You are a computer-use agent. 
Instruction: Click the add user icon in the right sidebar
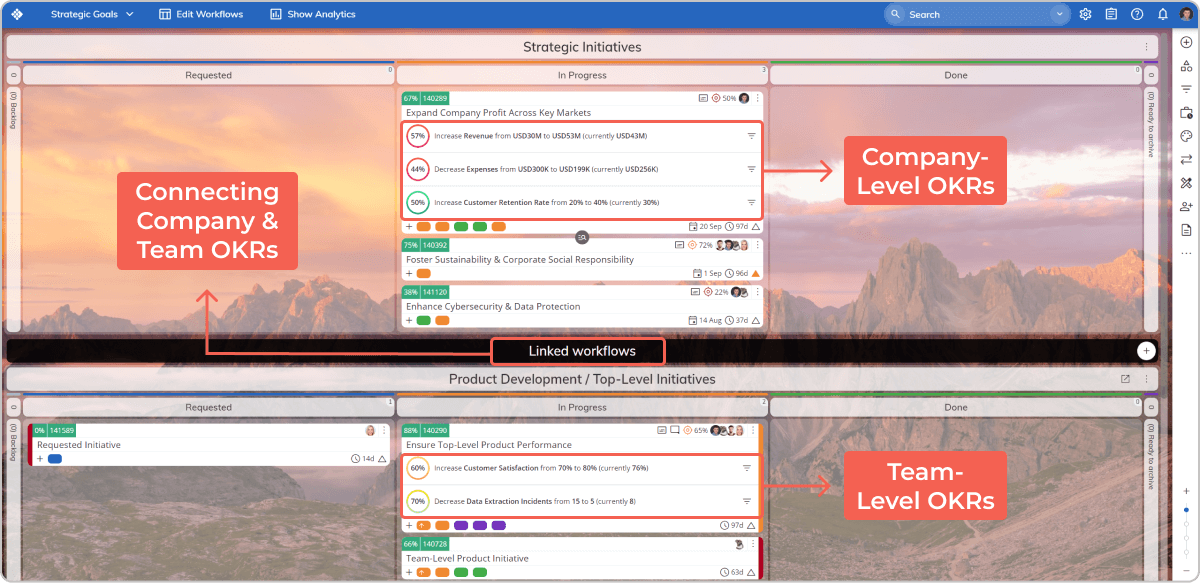tap(1186, 206)
